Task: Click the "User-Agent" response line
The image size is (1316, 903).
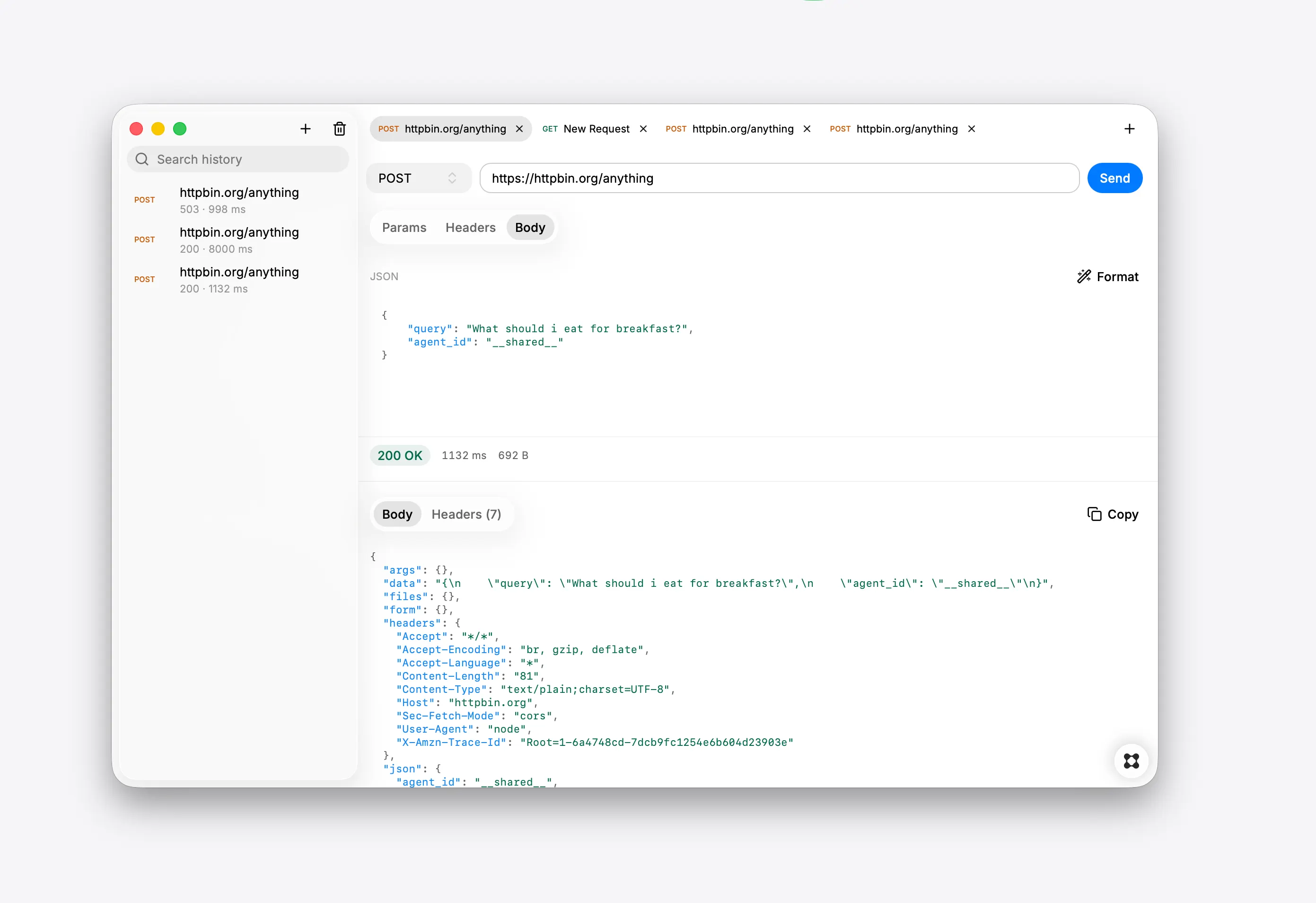Action: (x=464, y=729)
